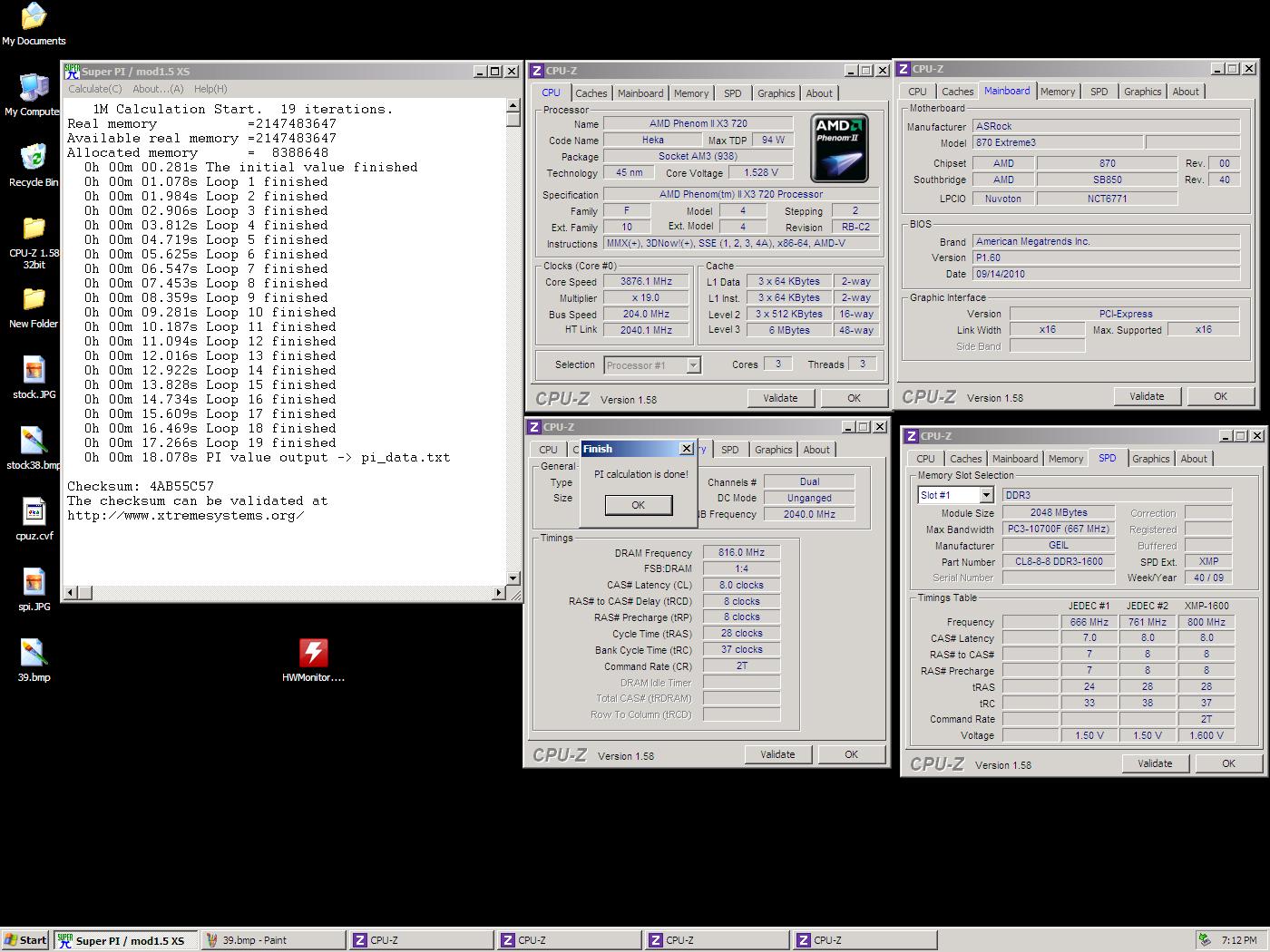Viewport: 1270px width, 952px height.
Task: Click AMD Phenom II logo image
Action: click(839, 148)
